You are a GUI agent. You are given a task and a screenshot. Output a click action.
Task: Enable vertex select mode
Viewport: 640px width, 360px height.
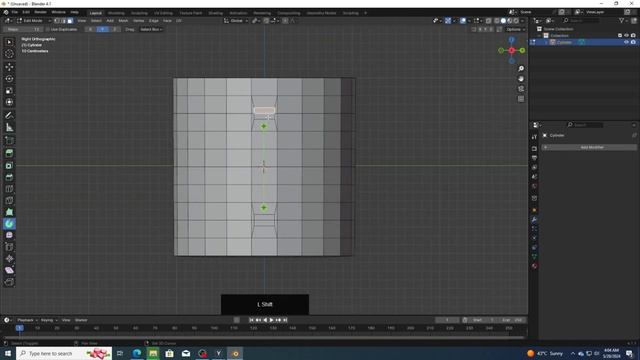click(57, 20)
